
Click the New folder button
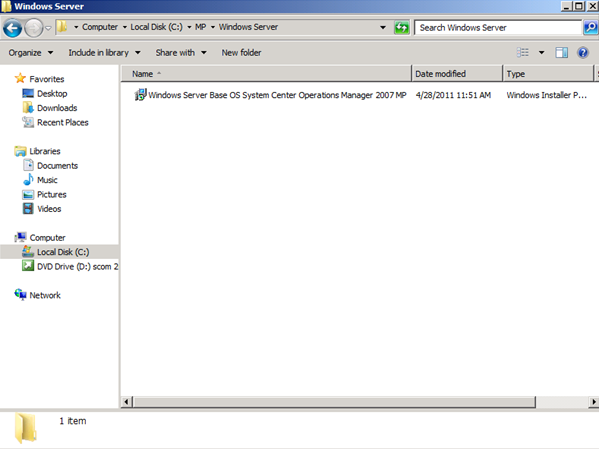pos(241,53)
